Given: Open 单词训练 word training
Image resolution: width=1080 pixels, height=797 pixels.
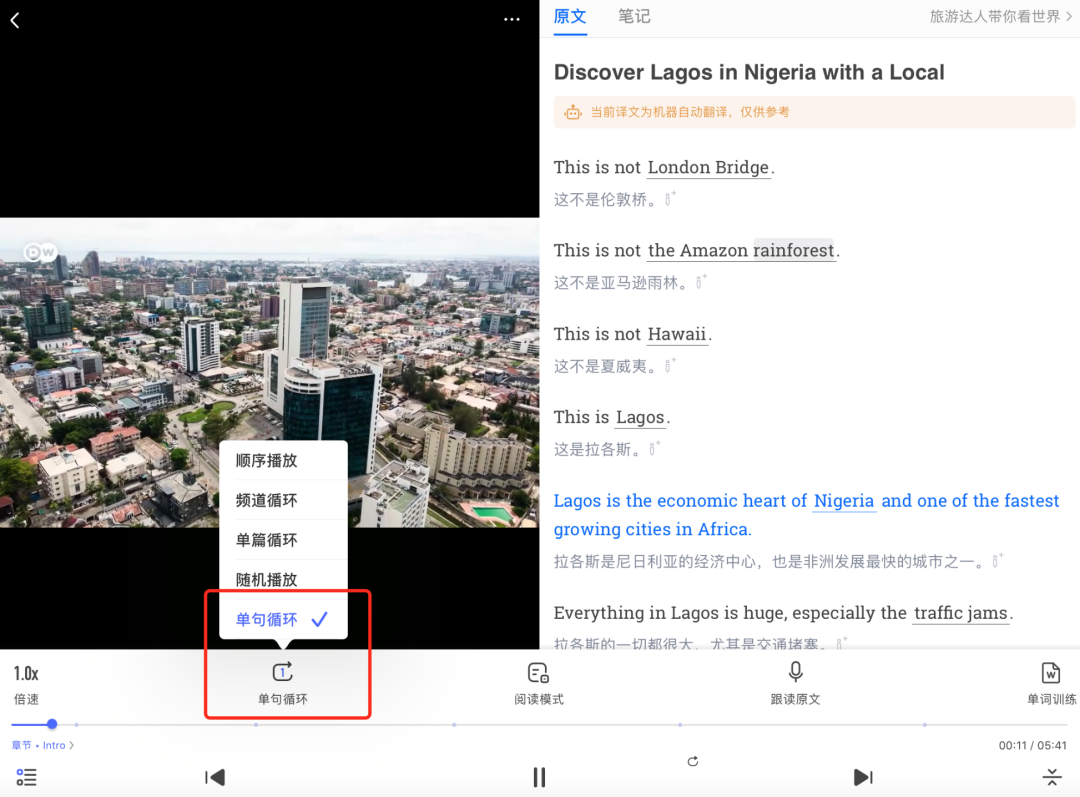Looking at the screenshot, I should pos(1051,683).
